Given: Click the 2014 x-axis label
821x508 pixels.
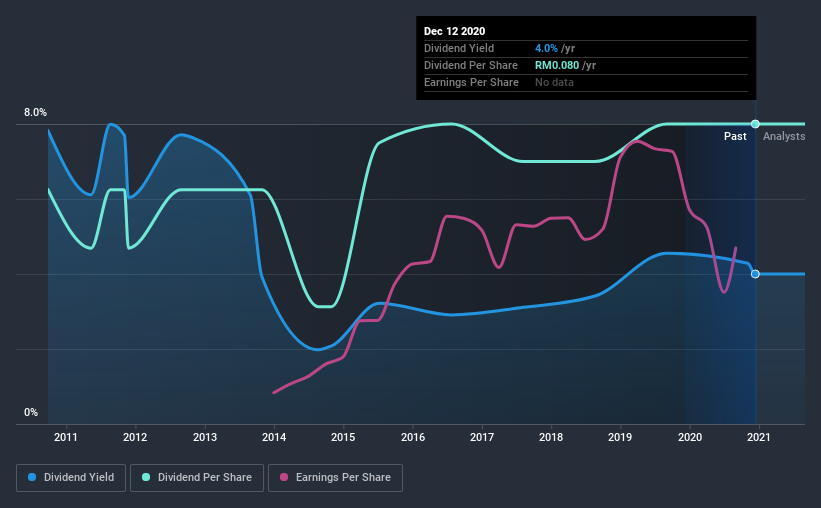Looking at the screenshot, I should pyautogui.click(x=274, y=437).
